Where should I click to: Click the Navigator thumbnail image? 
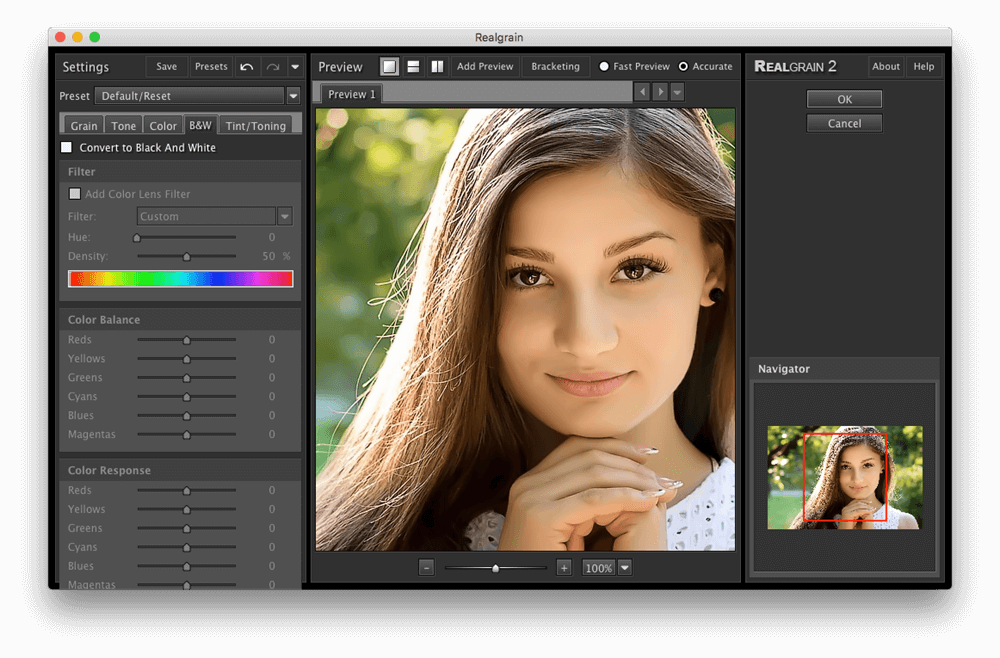pyautogui.click(x=845, y=477)
